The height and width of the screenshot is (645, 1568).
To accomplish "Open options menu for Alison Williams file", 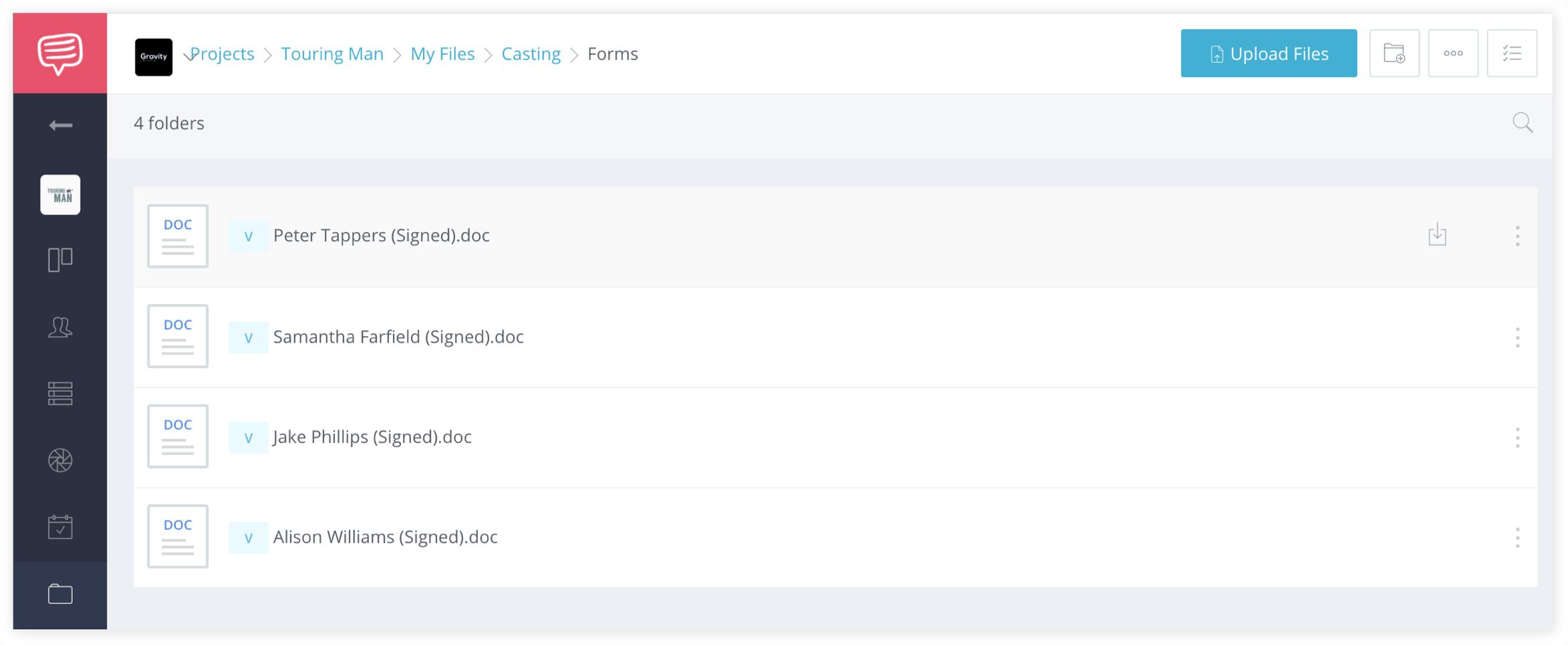I will 1517,537.
